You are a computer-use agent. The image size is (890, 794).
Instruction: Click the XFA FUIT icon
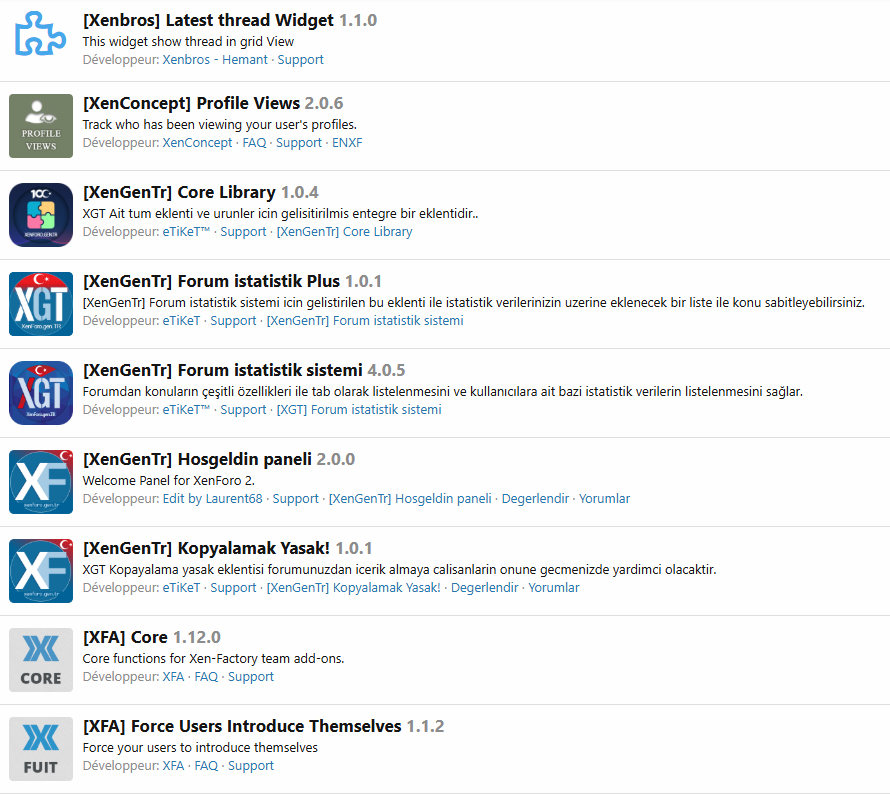click(41, 749)
